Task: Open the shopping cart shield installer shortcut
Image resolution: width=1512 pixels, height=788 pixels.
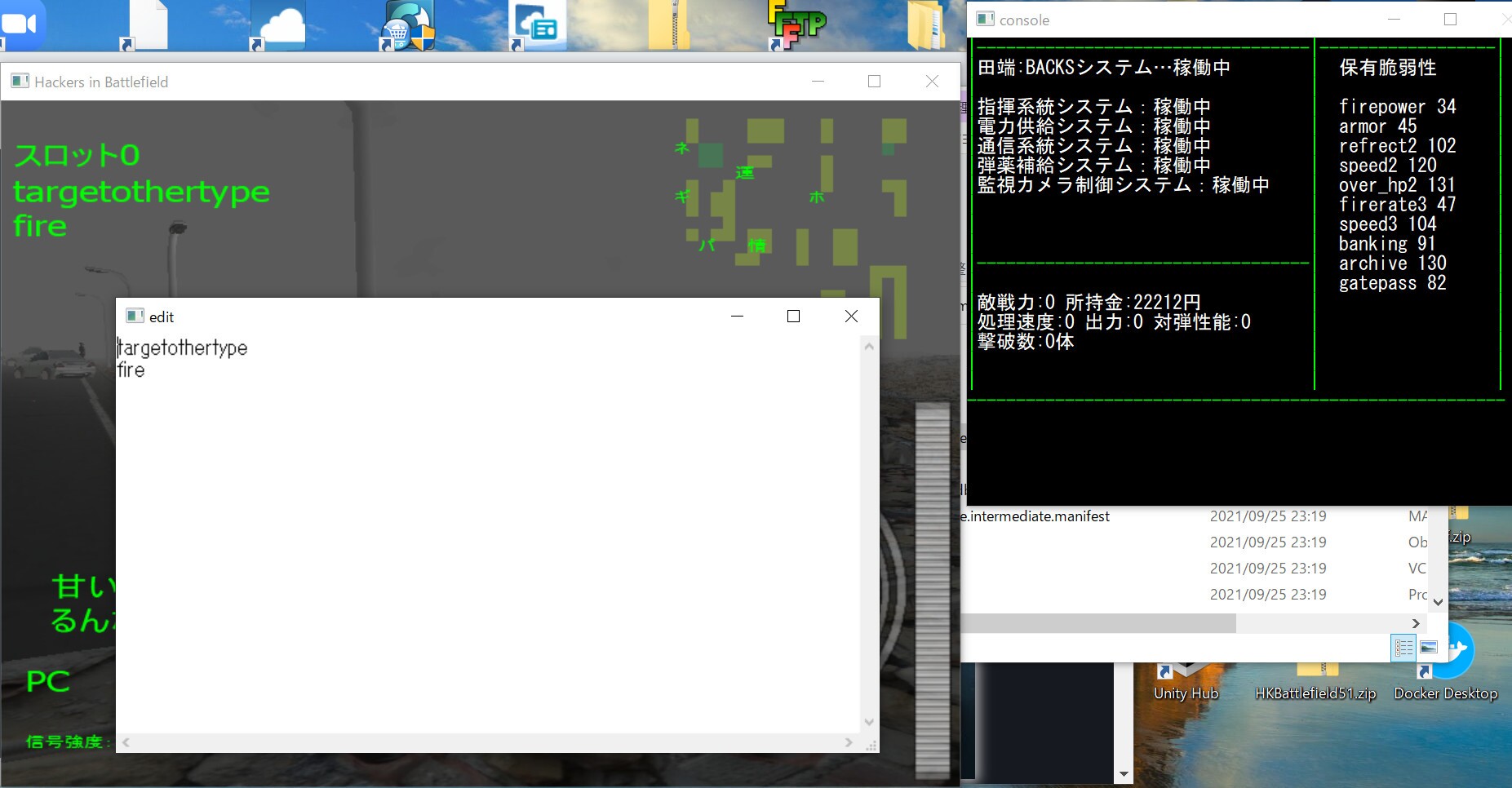Action: click(408, 26)
